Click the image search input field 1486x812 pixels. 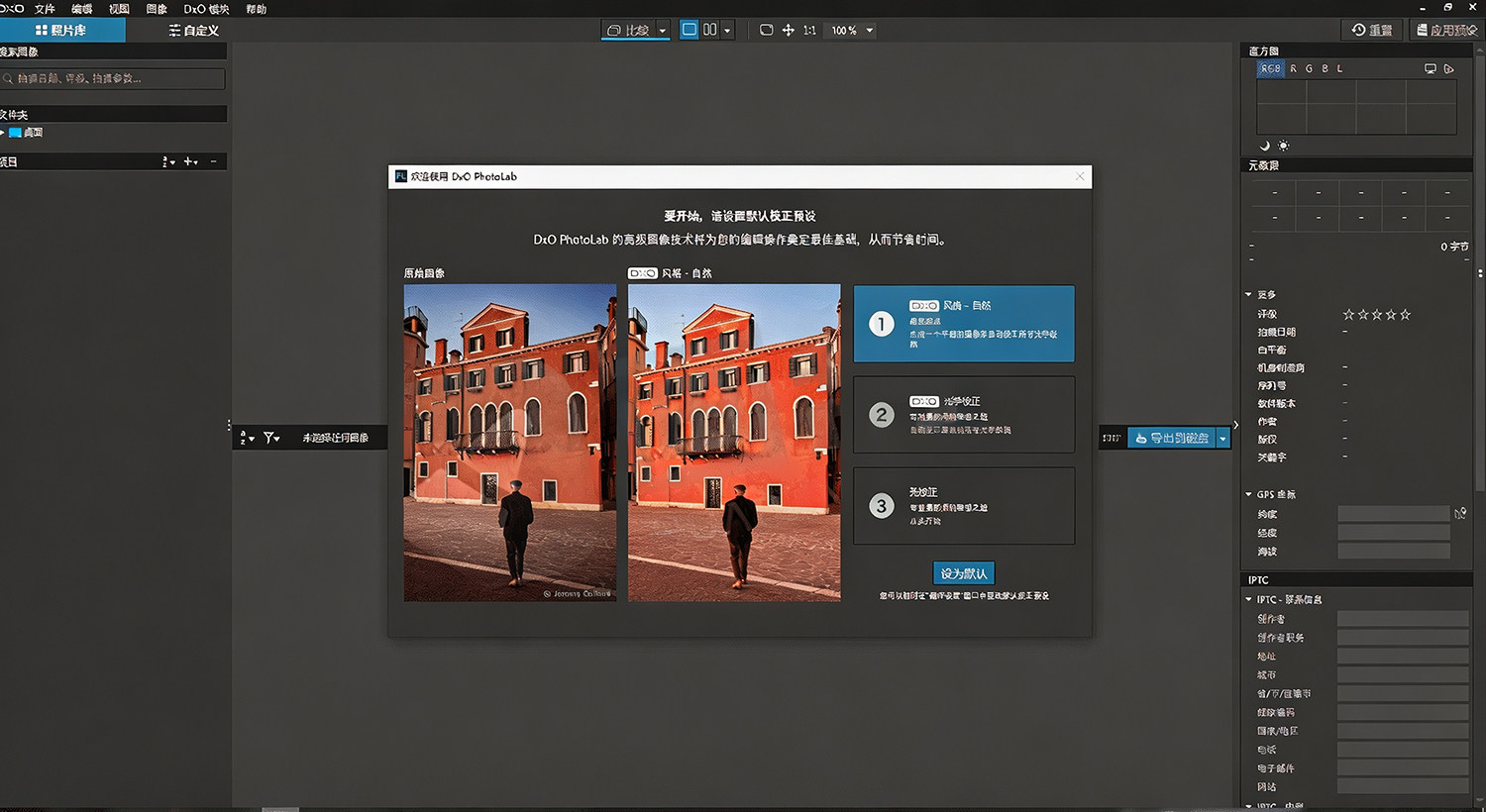[112, 78]
